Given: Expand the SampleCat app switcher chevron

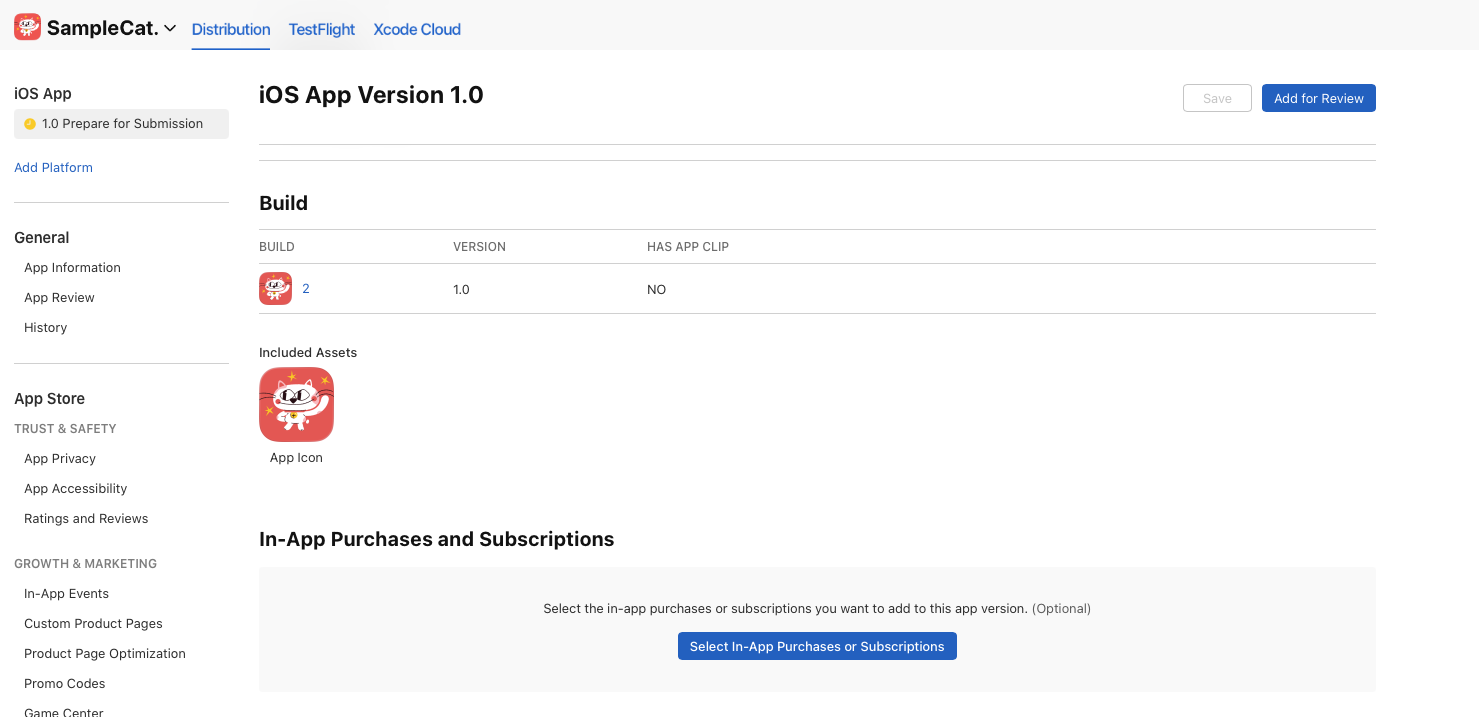Looking at the screenshot, I should (170, 28).
